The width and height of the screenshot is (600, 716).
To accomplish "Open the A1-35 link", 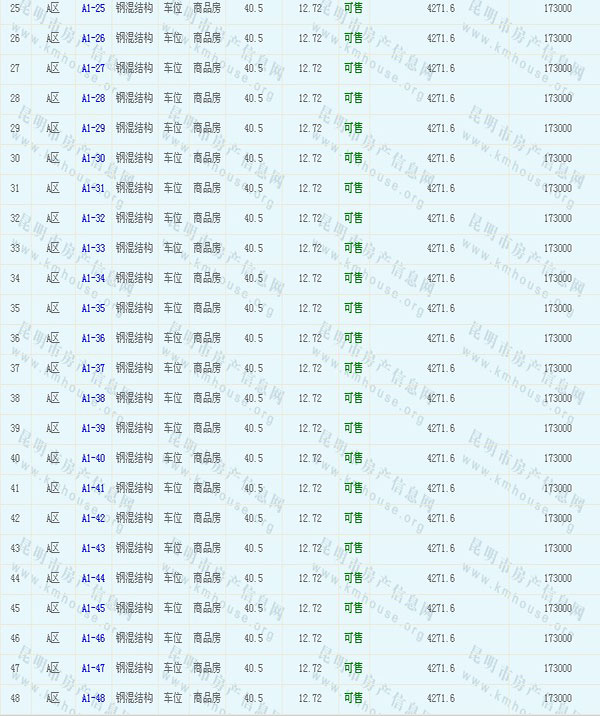I will (x=93, y=308).
